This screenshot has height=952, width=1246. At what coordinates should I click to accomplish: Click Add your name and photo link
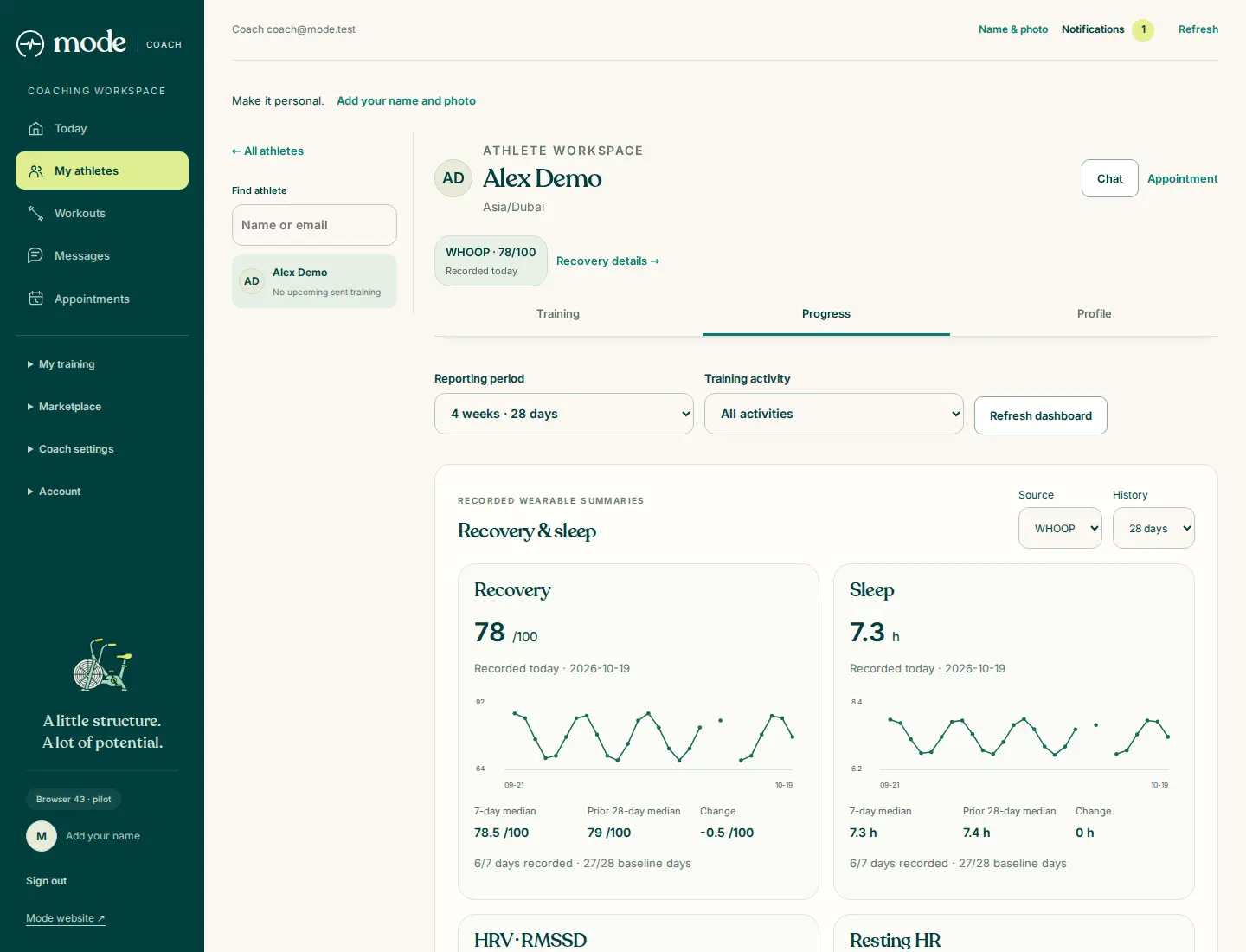(x=406, y=100)
